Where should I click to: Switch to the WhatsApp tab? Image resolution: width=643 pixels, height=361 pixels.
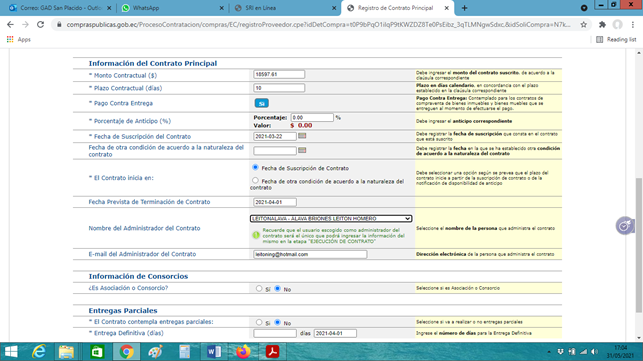[173, 8]
